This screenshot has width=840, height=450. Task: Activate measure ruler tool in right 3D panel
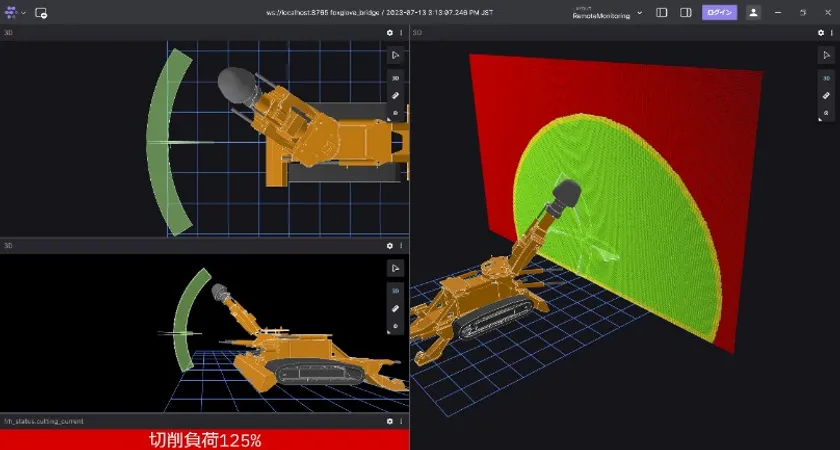826,96
